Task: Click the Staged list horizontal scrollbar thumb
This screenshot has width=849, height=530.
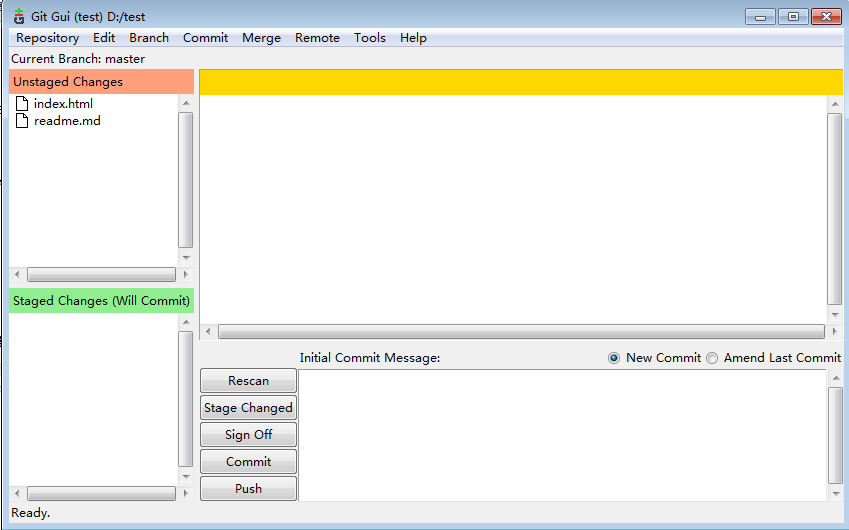Action: click(x=101, y=493)
